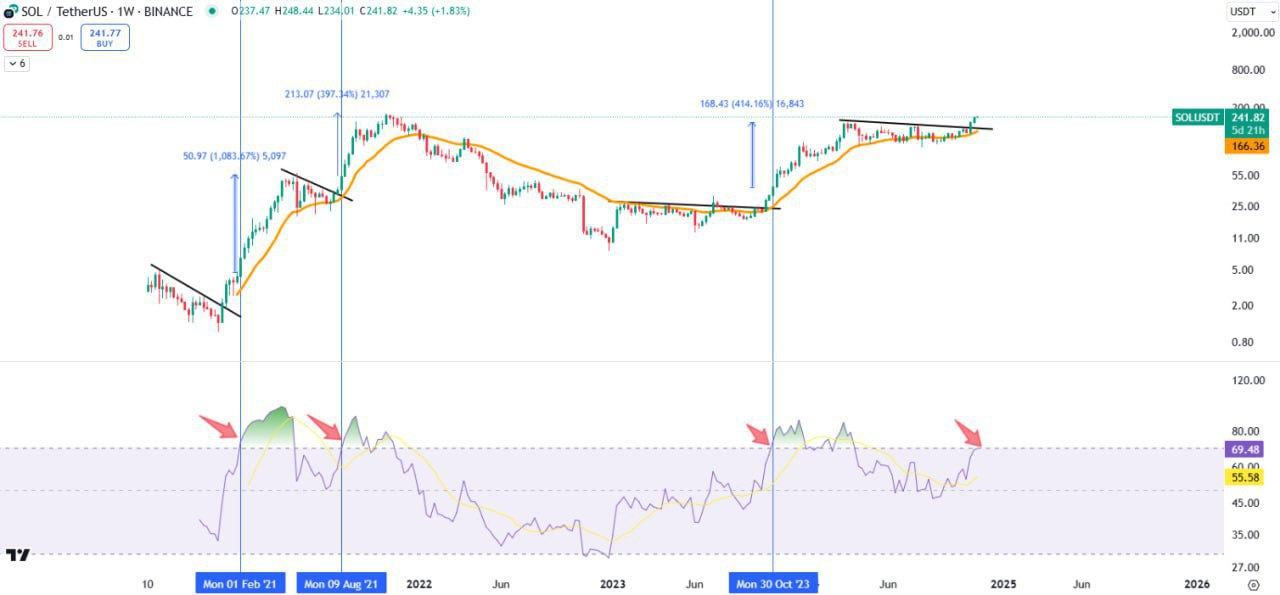Click the BUY button at 241.77

pyautogui.click(x=104, y=39)
